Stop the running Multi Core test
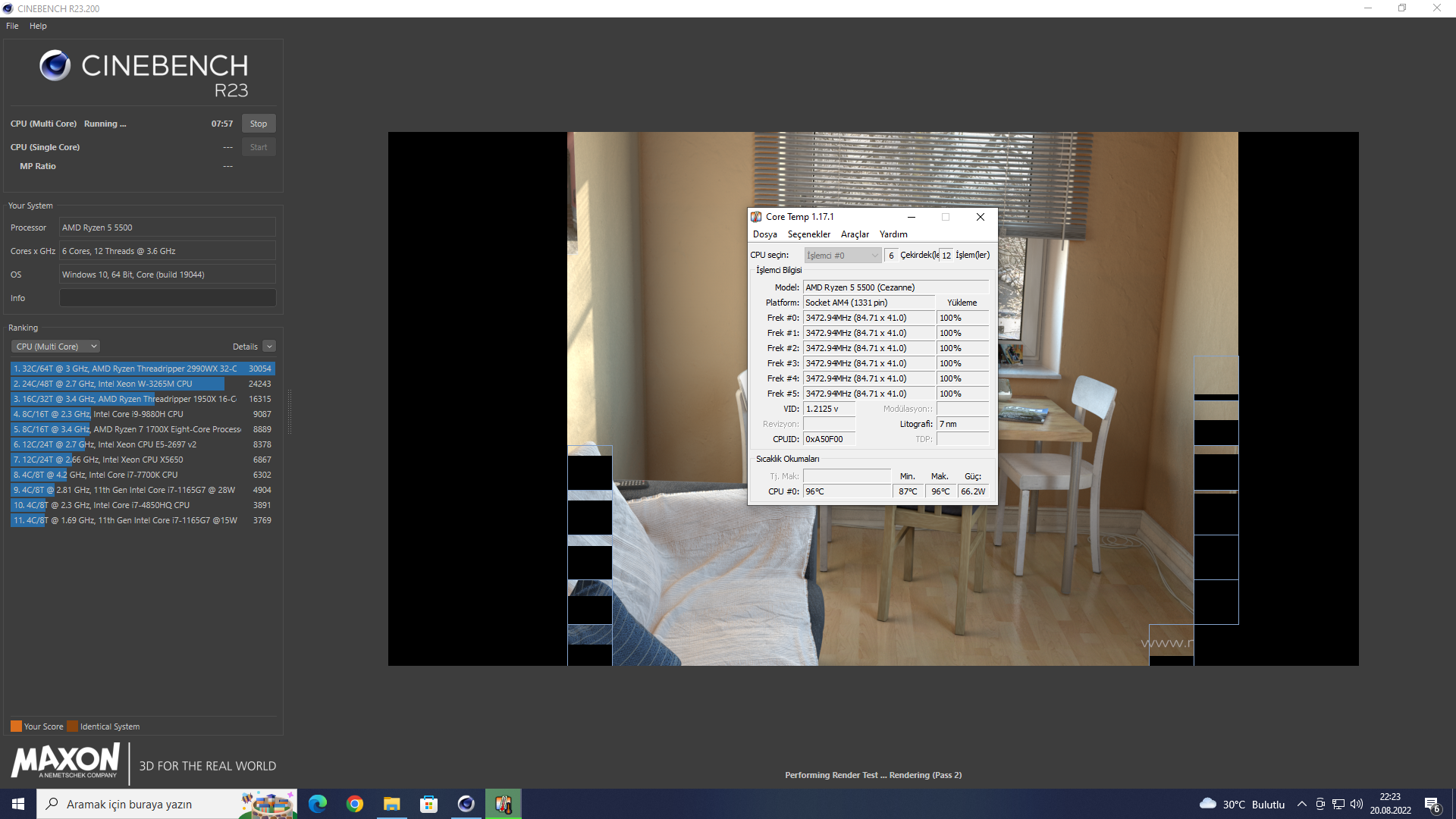The height and width of the screenshot is (819, 1456). [259, 124]
